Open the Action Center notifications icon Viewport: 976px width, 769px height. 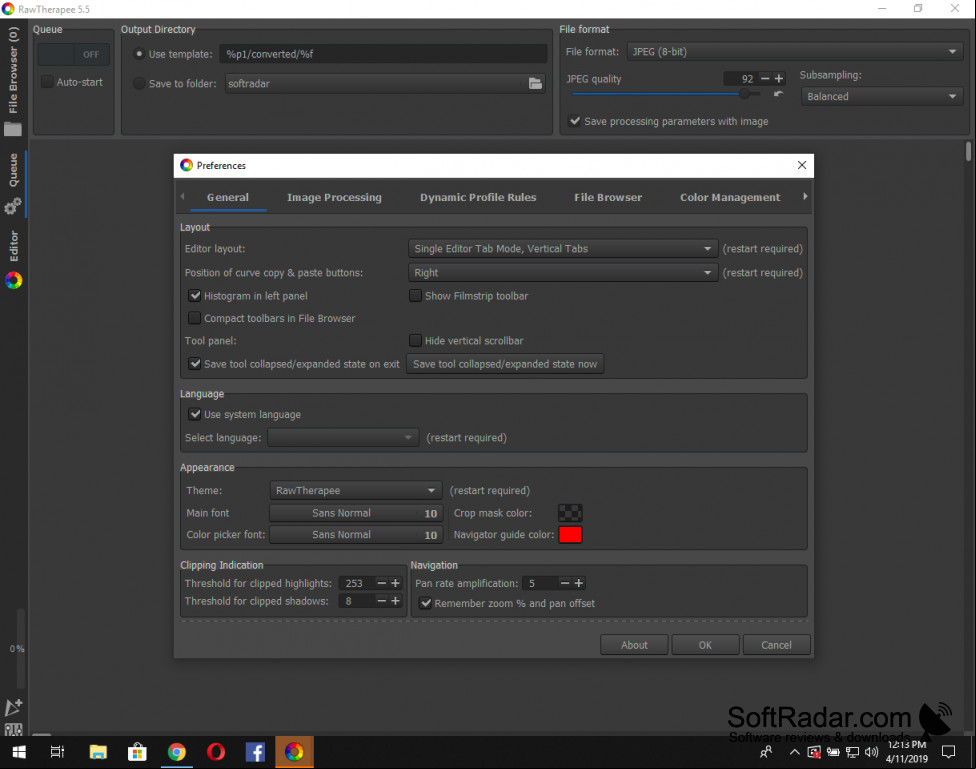(x=948, y=752)
